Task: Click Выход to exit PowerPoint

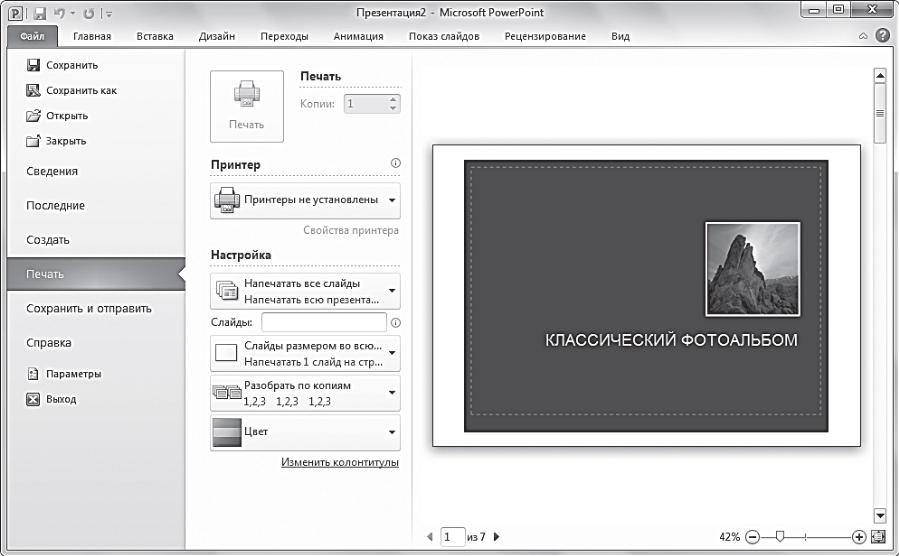Action: click(x=52, y=399)
